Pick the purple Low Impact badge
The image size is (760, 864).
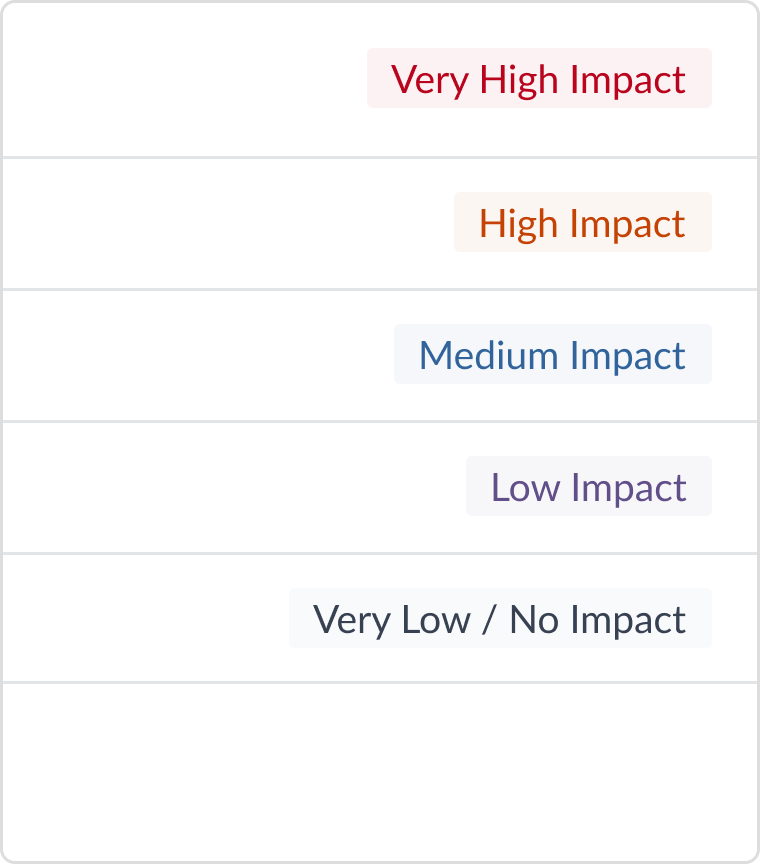588,486
